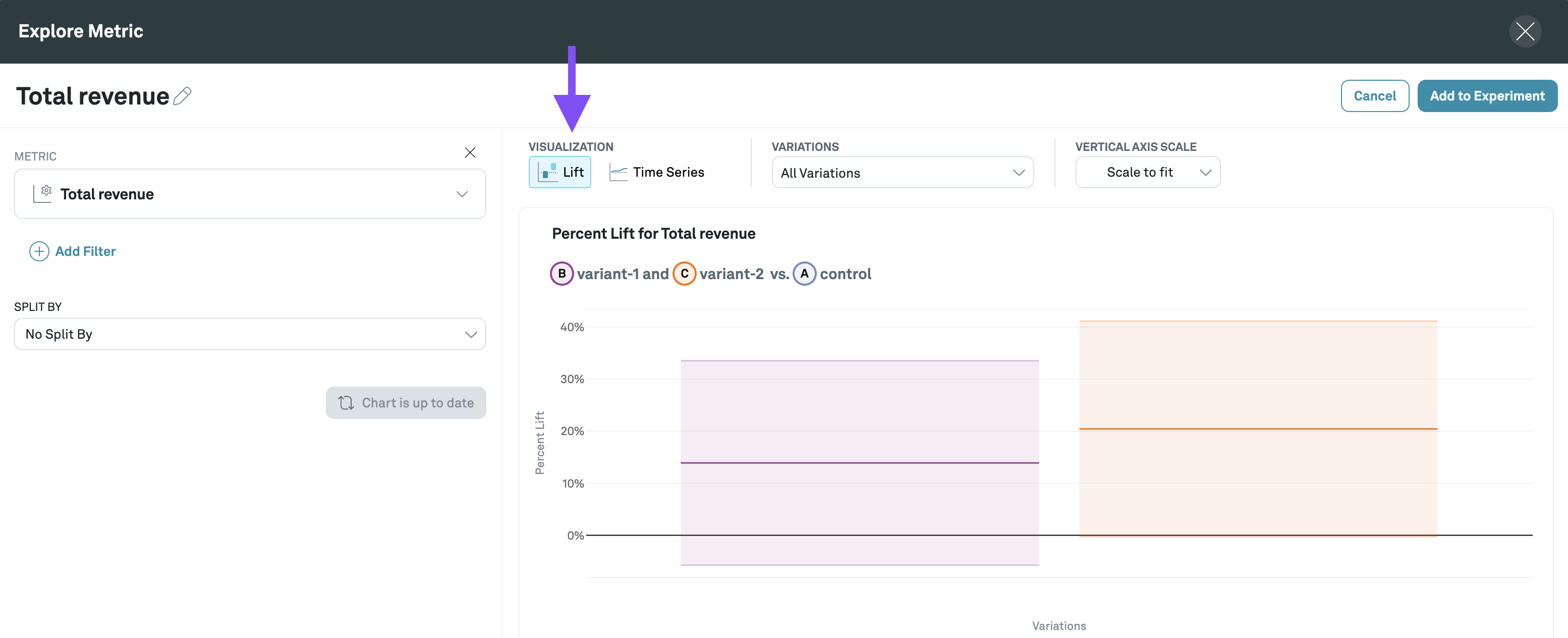Click the orange variant-2 lift bar
Viewport: 1568px width, 638px height.
coord(1258,429)
